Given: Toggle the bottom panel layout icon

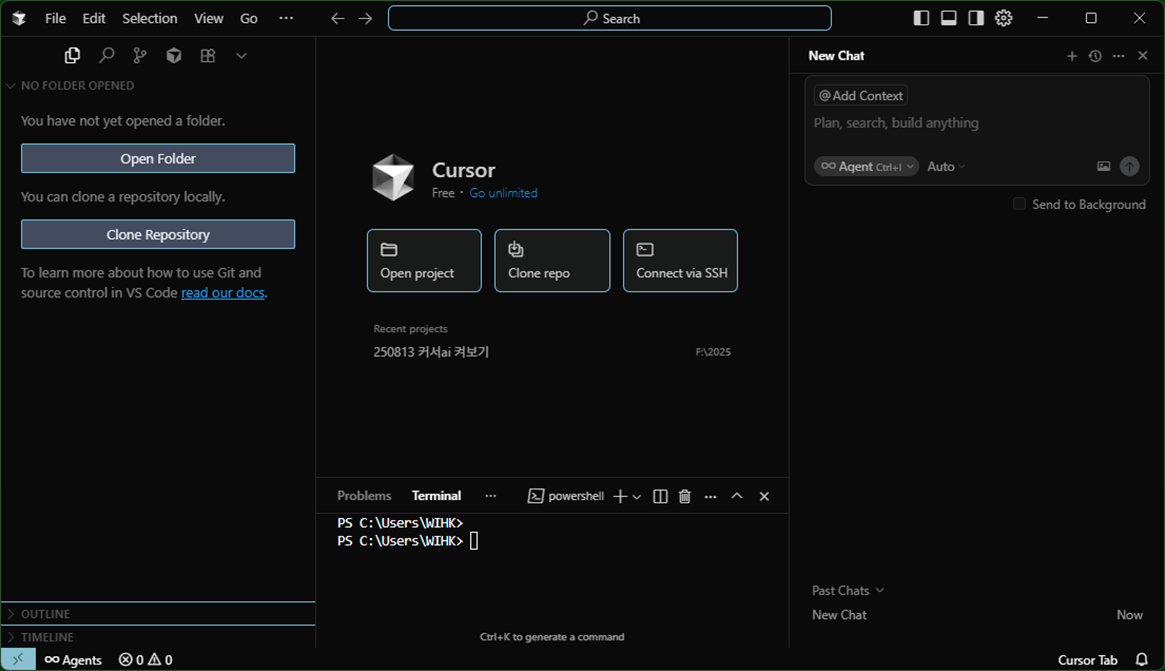Looking at the screenshot, I should pyautogui.click(x=949, y=18).
